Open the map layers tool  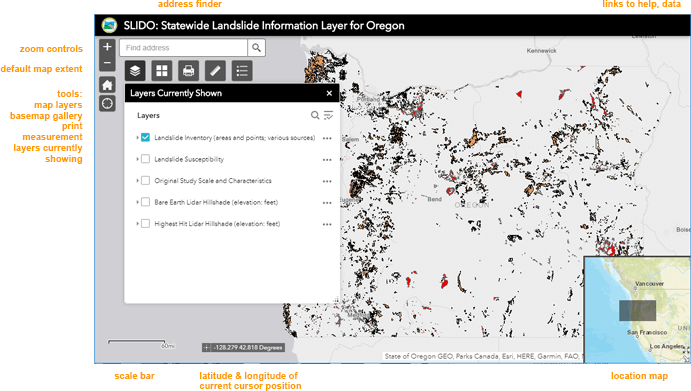[x=135, y=71]
